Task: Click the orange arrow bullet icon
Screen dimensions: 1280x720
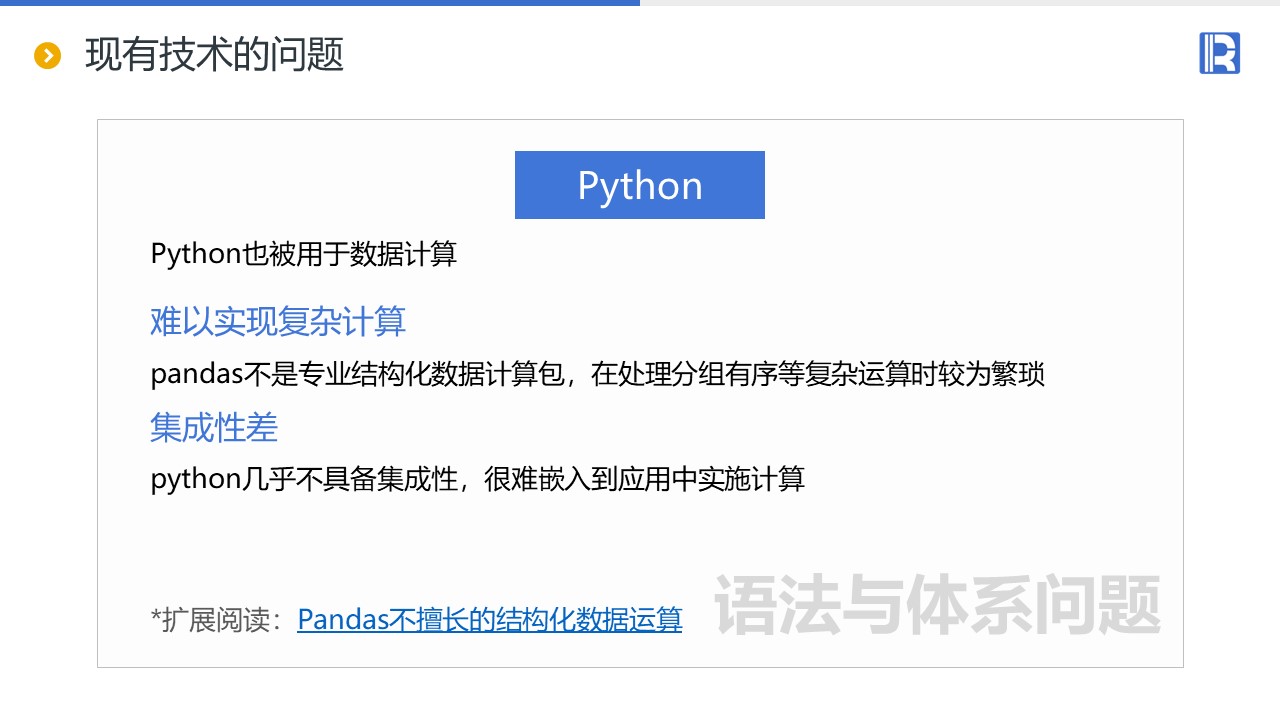Action: (47, 55)
